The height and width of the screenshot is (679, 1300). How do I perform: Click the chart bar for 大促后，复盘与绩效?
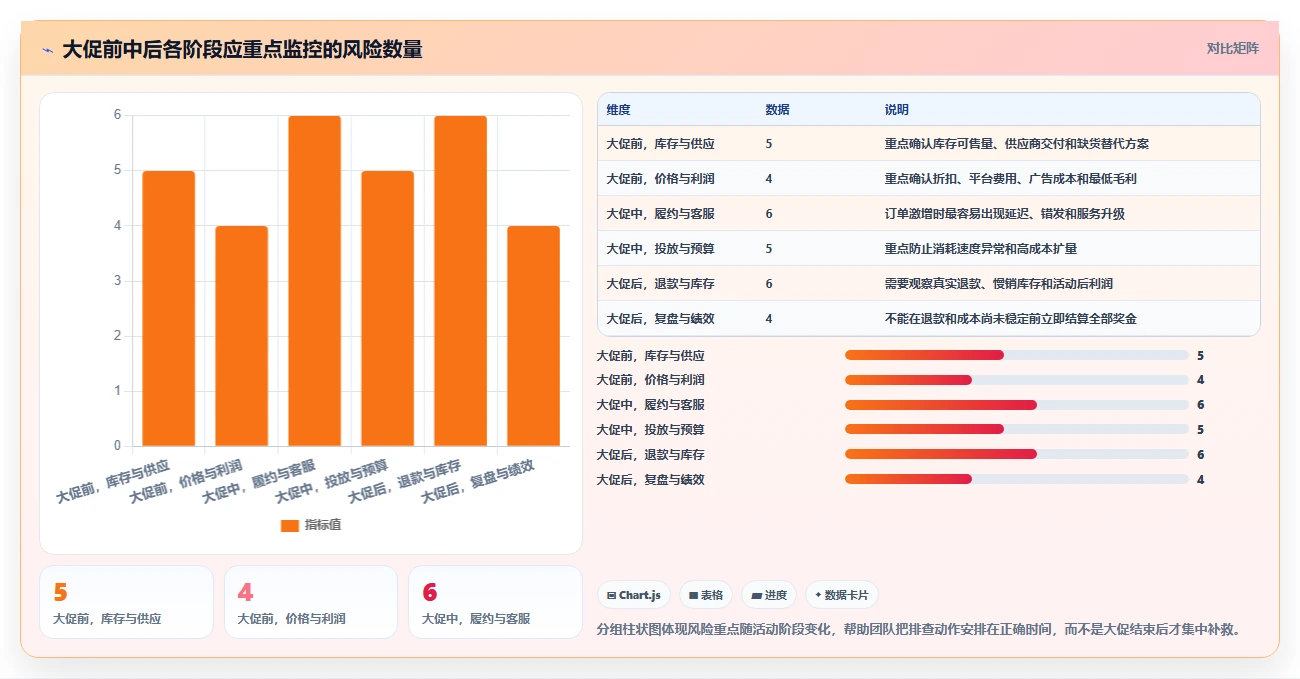click(x=533, y=336)
